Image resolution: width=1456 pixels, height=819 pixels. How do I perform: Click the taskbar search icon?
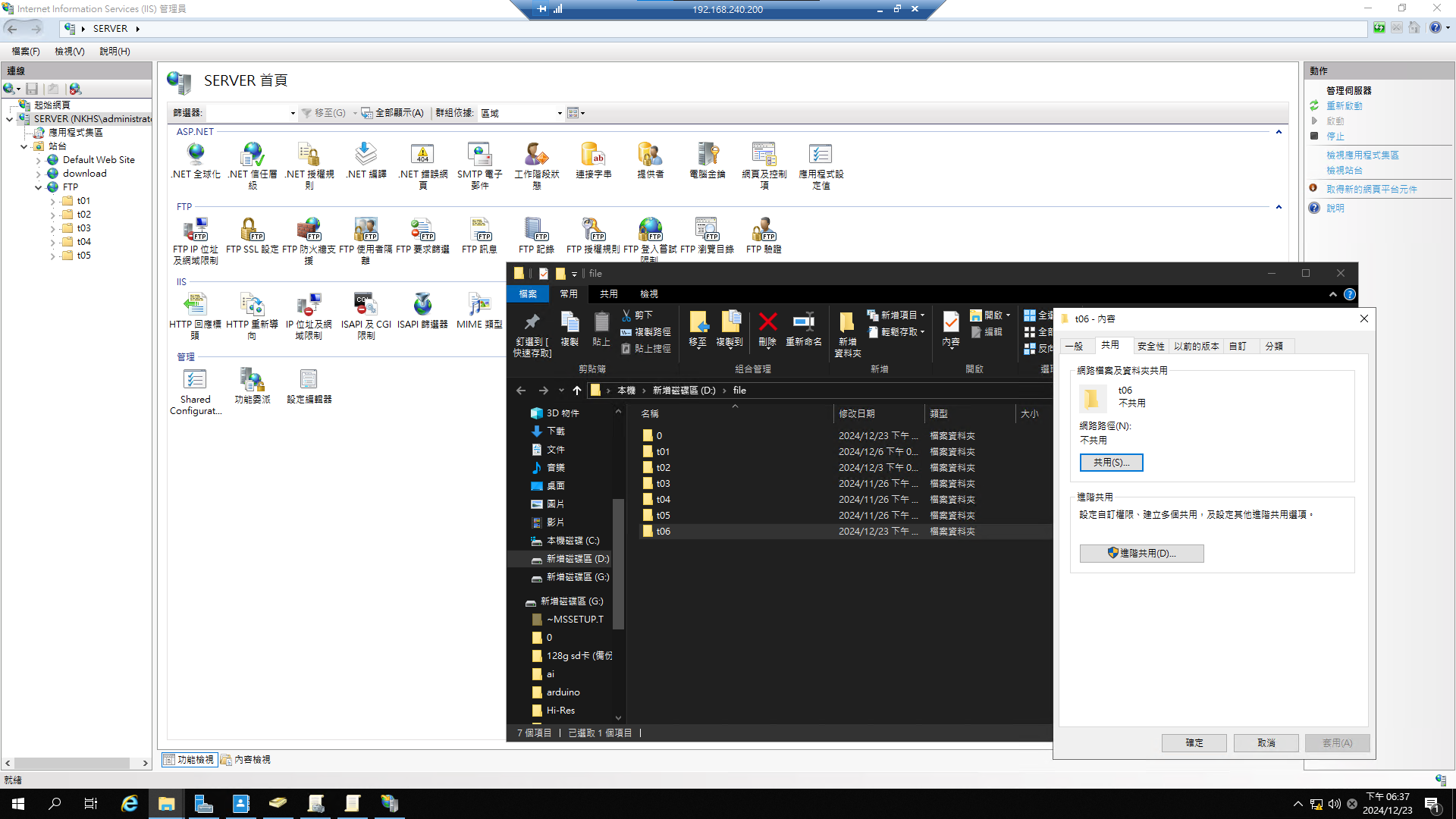(55, 803)
